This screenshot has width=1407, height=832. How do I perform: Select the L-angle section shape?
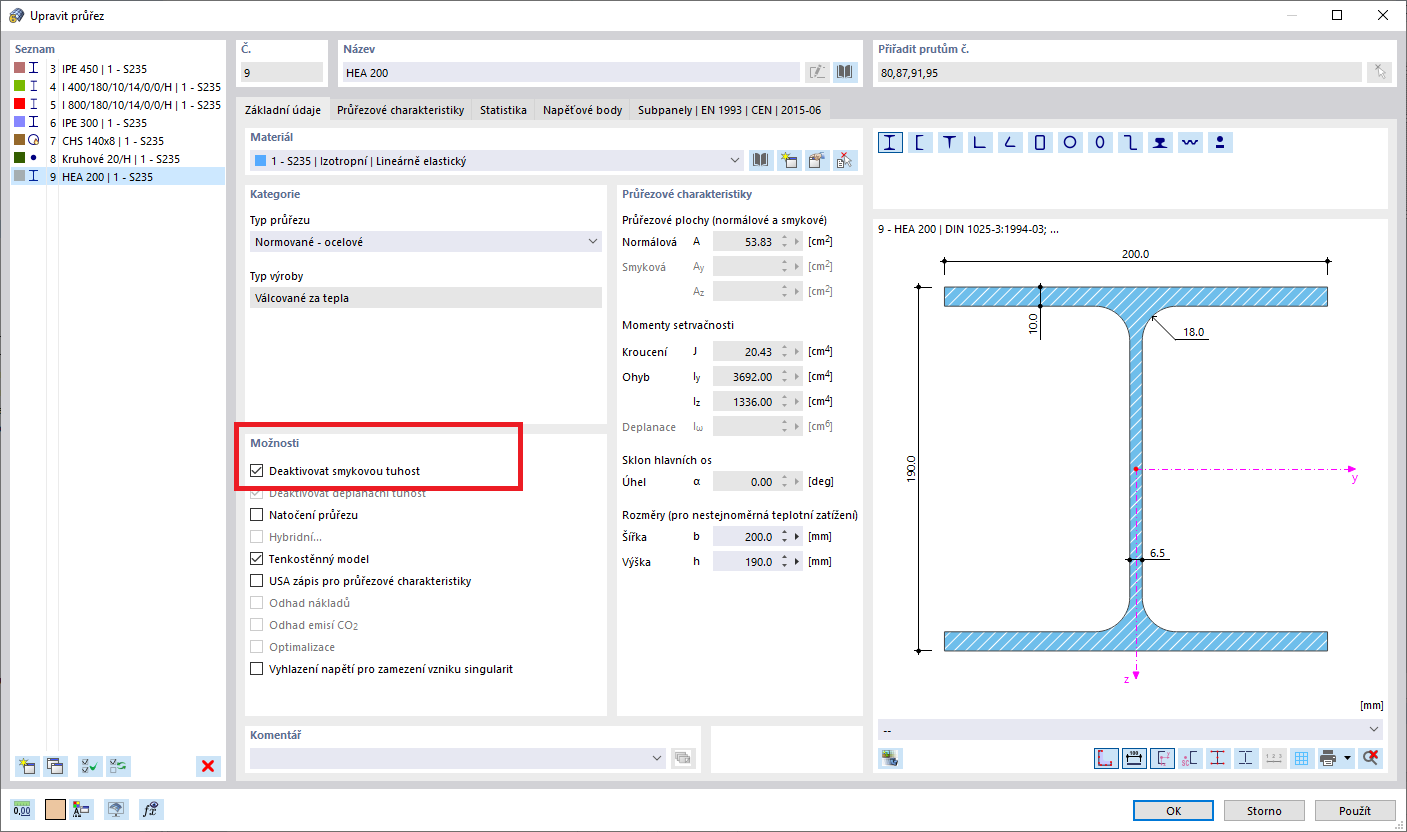tap(979, 142)
